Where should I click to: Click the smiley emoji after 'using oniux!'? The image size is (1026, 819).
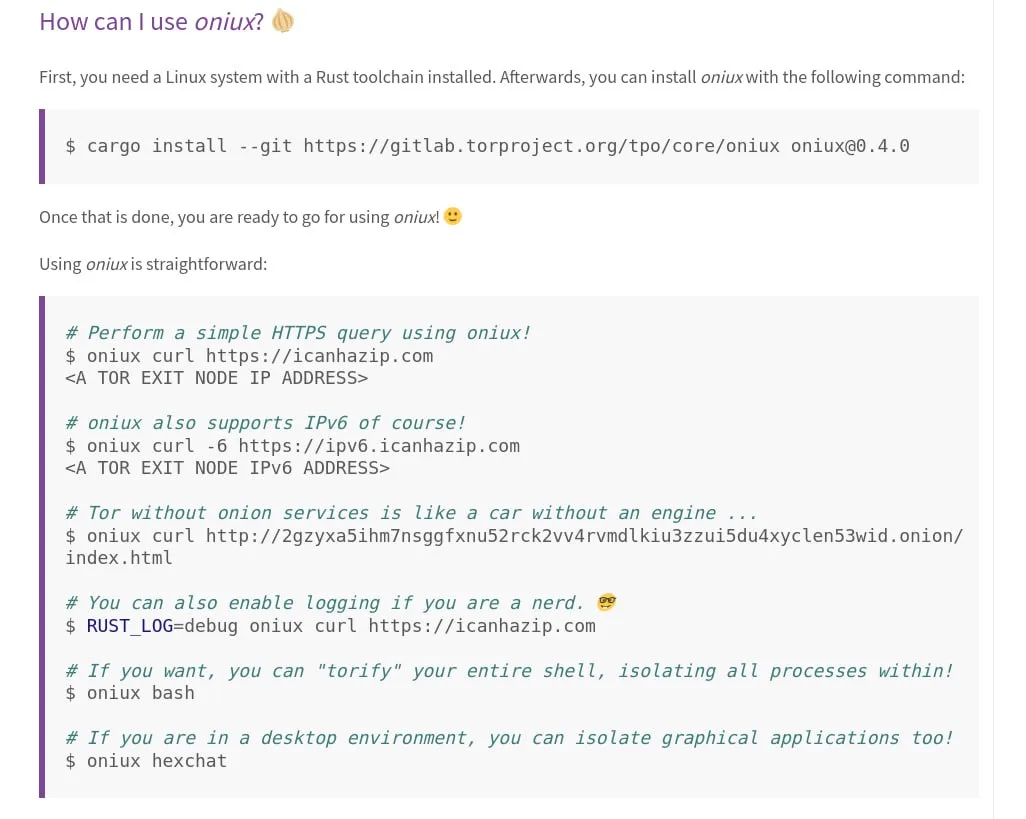(x=452, y=216)
